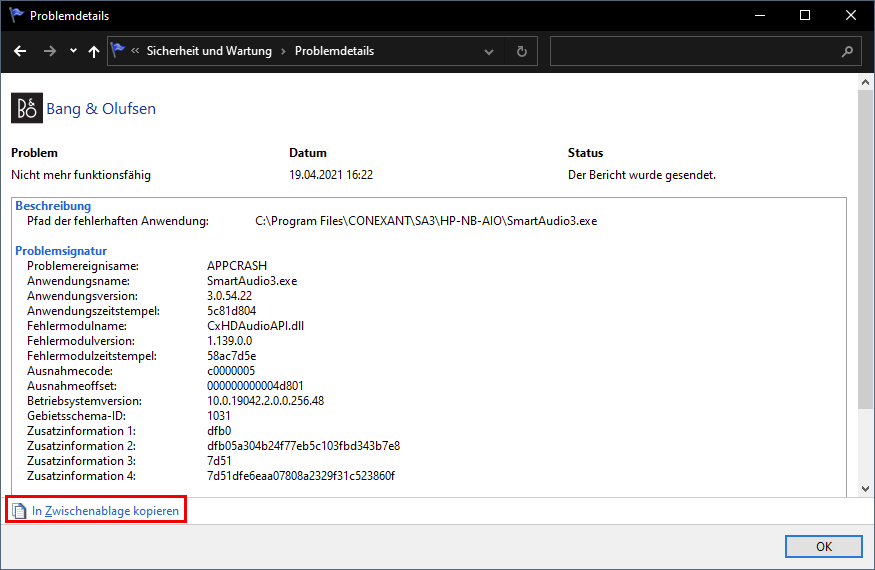Click the scrollbar down arrow

866,489
